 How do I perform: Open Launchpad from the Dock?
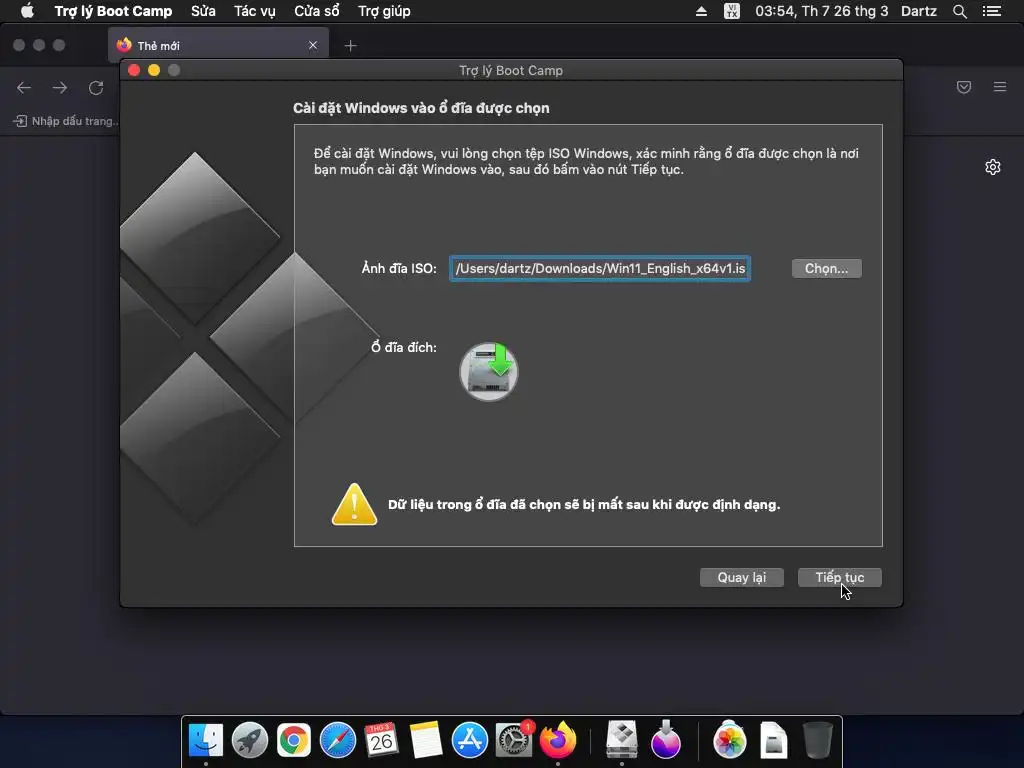pyautogui.click(x=249, y=740)
